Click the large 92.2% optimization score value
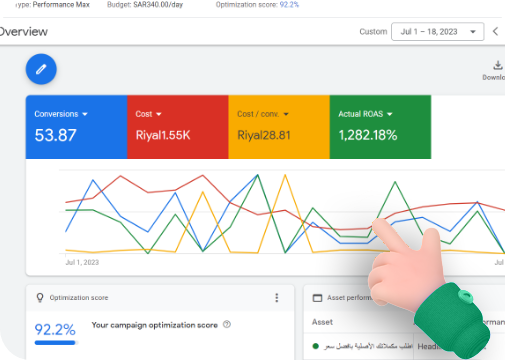 pyautogui.click(x=55, y=330)
